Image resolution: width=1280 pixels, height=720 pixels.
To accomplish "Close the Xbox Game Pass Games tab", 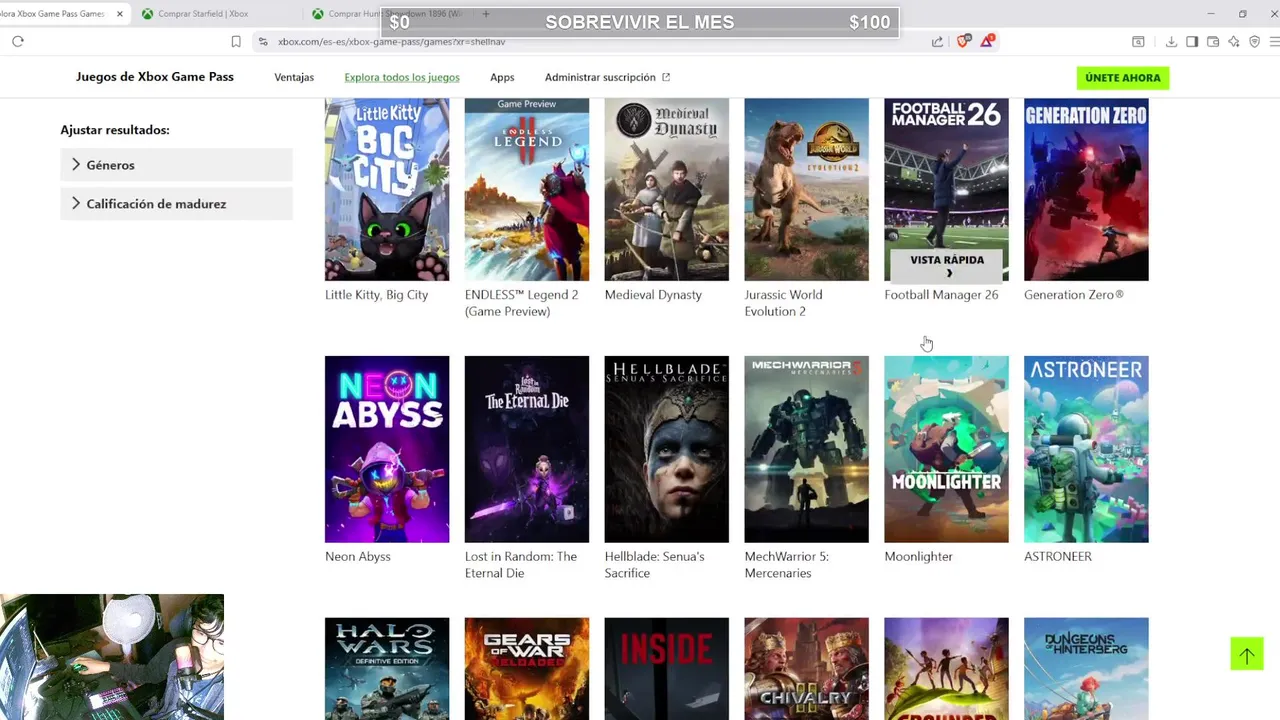I will (x=119, y=14).
